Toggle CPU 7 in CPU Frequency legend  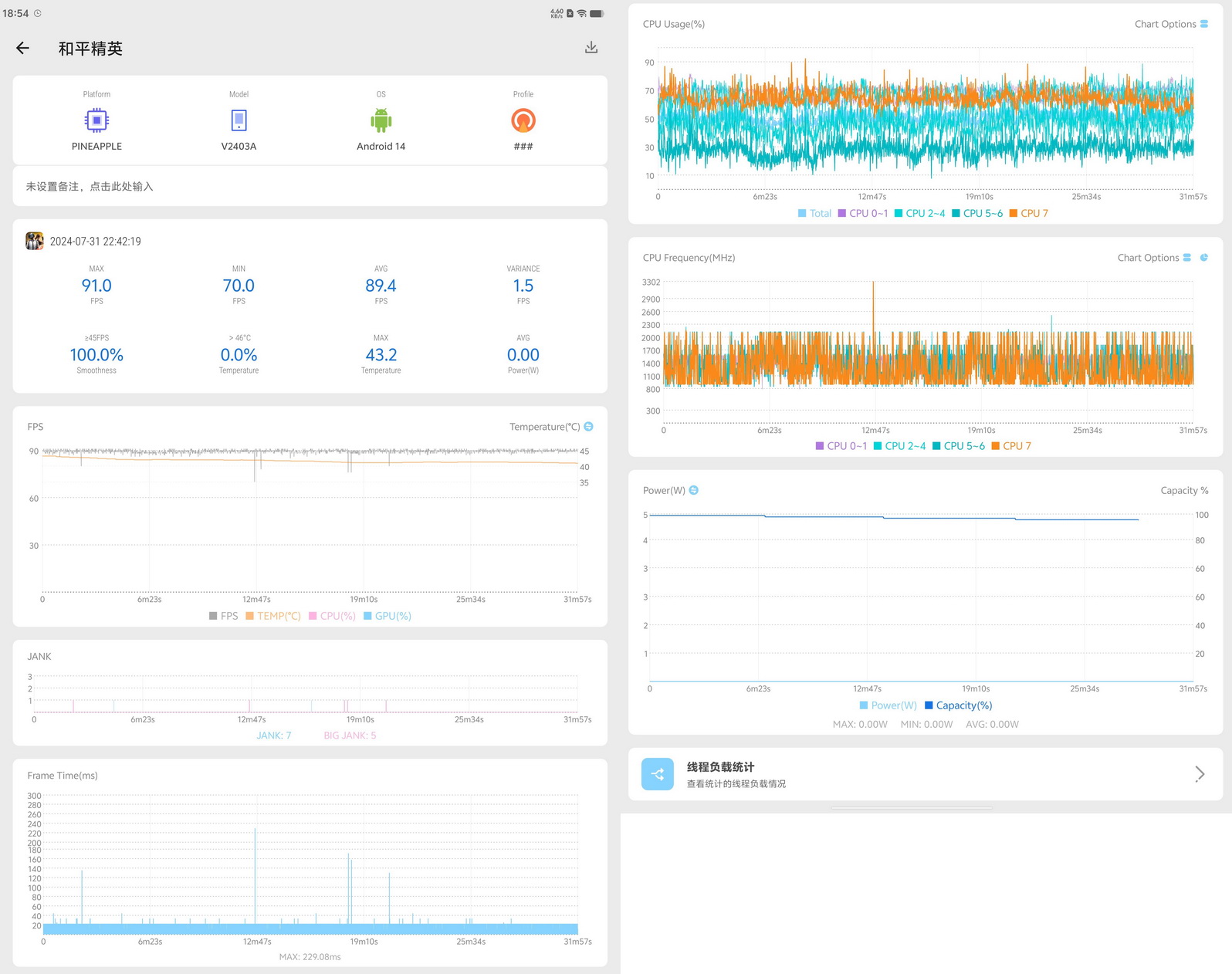click(1011, 446)
